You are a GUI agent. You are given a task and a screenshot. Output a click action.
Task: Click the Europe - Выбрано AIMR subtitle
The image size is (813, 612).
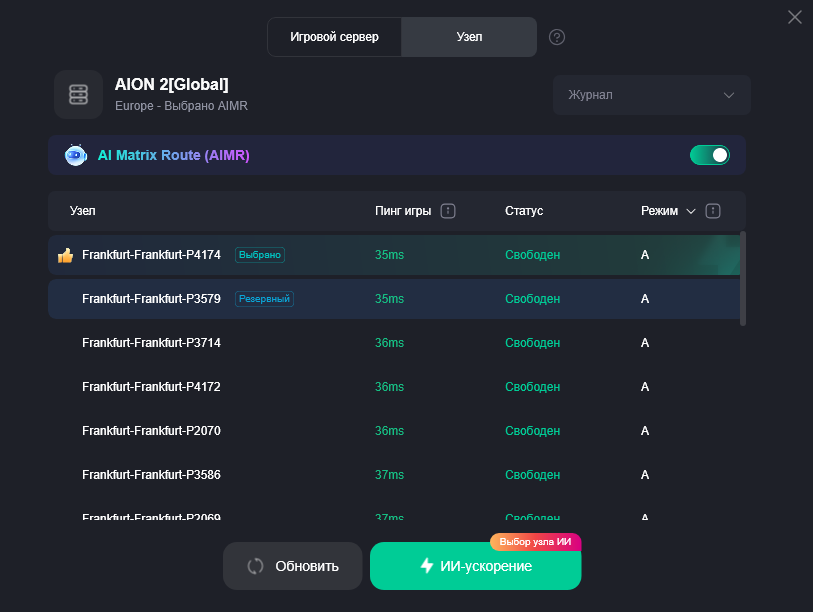click(181, 106)
